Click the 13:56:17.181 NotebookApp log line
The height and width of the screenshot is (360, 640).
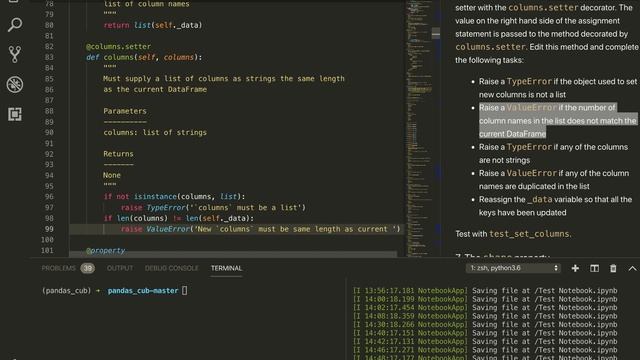485,291
